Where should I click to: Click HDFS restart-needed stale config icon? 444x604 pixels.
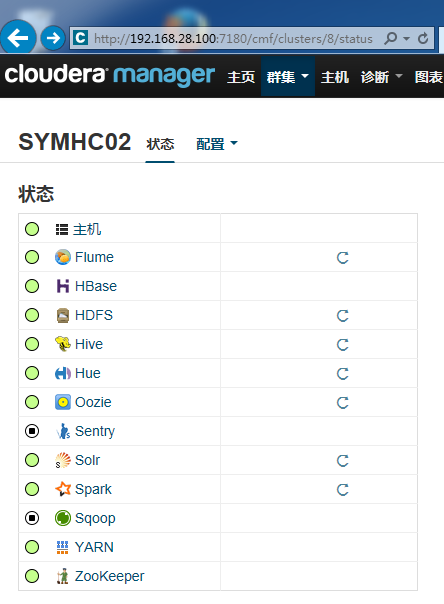pyautogui.click(x=342, y=315)
